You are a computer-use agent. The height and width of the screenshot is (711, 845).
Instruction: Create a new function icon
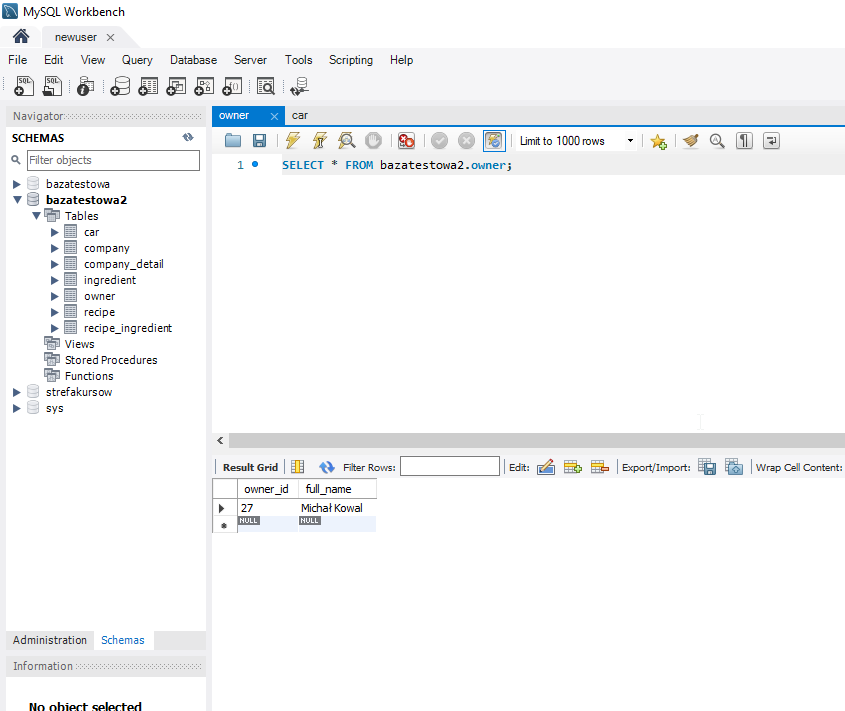click(x=232, y=86)
